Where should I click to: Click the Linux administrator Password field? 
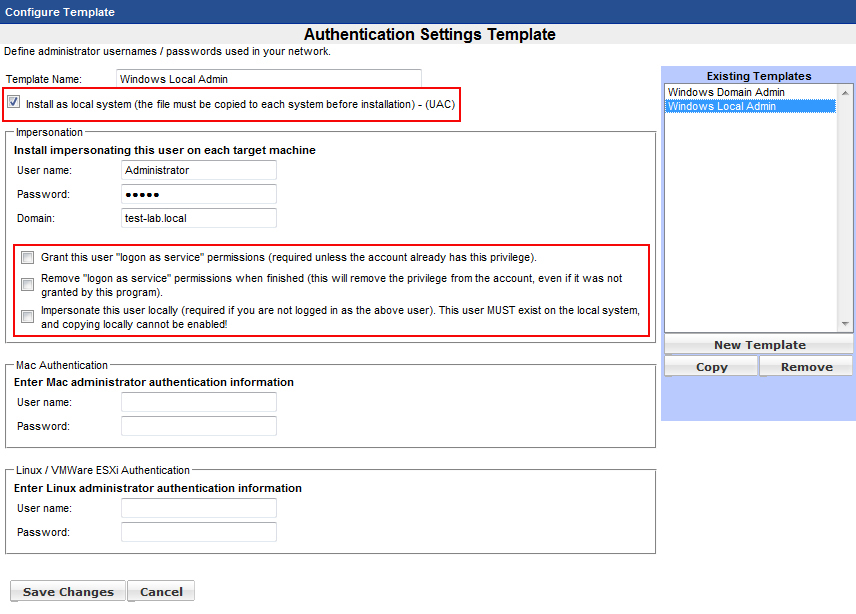coord(198,532)
